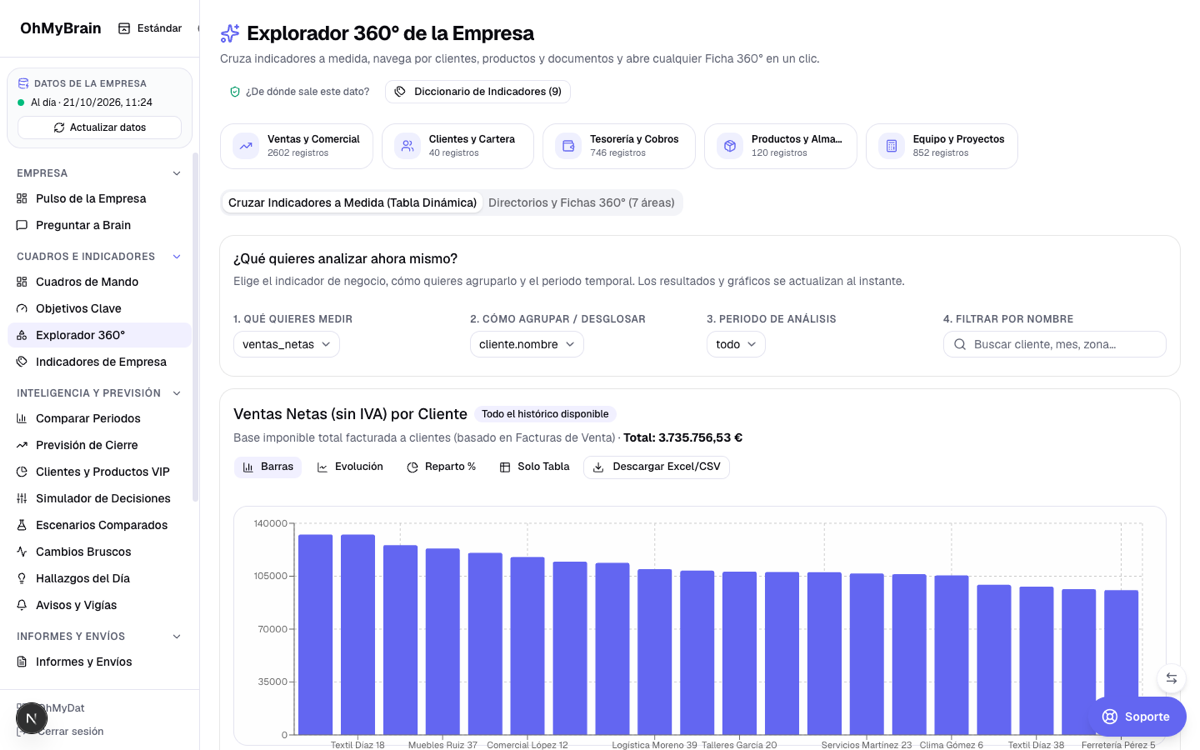Click the ¿De dónde sale este dato? link
The image size is (1200, 750).
pyautogui.click(x=300, y=92)
